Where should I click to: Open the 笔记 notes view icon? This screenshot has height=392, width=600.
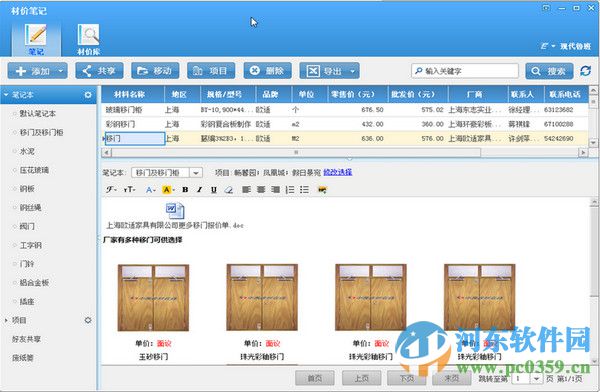tap(36, 39)
